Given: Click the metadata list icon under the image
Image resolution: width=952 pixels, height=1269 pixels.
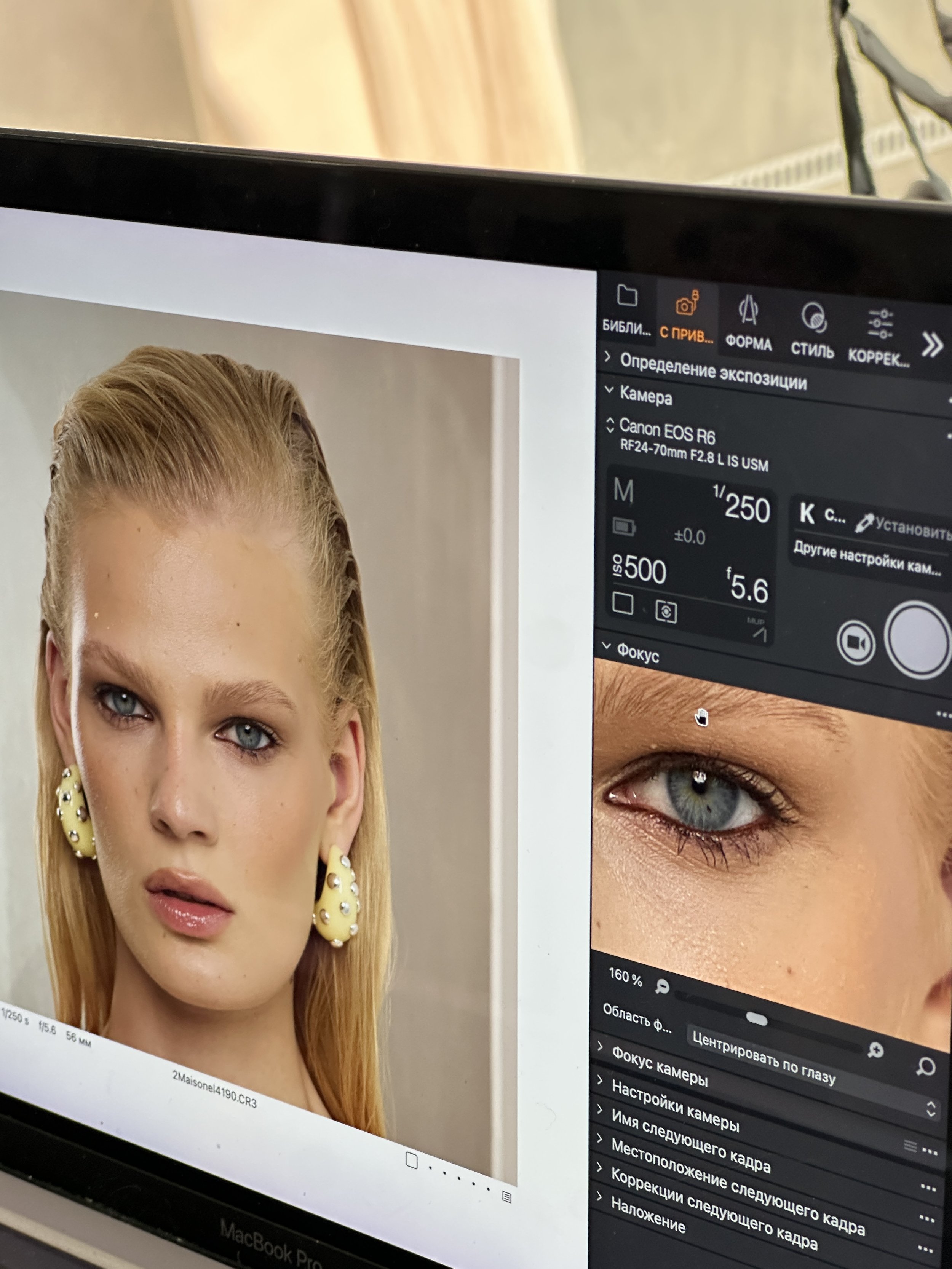Looking at the screenshot, I should (x=507, y=1197).
